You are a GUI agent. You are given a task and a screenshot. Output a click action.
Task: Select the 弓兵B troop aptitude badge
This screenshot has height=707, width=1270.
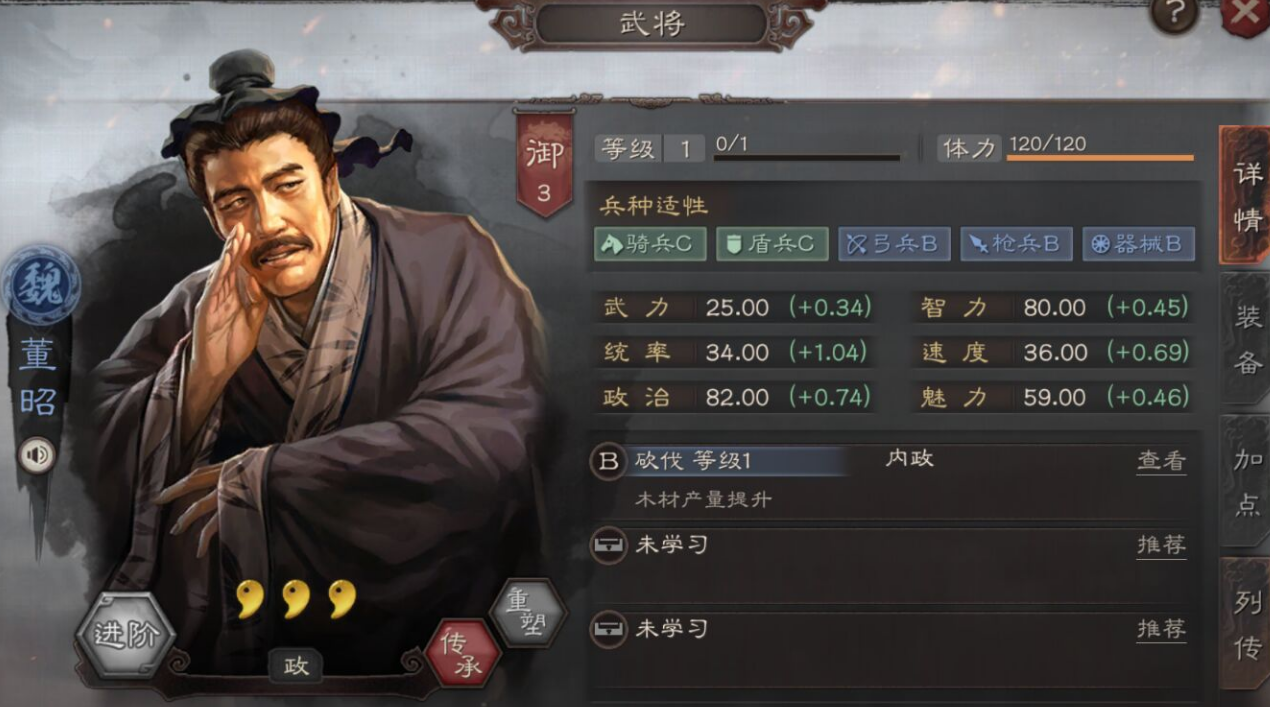pos(894,244)
